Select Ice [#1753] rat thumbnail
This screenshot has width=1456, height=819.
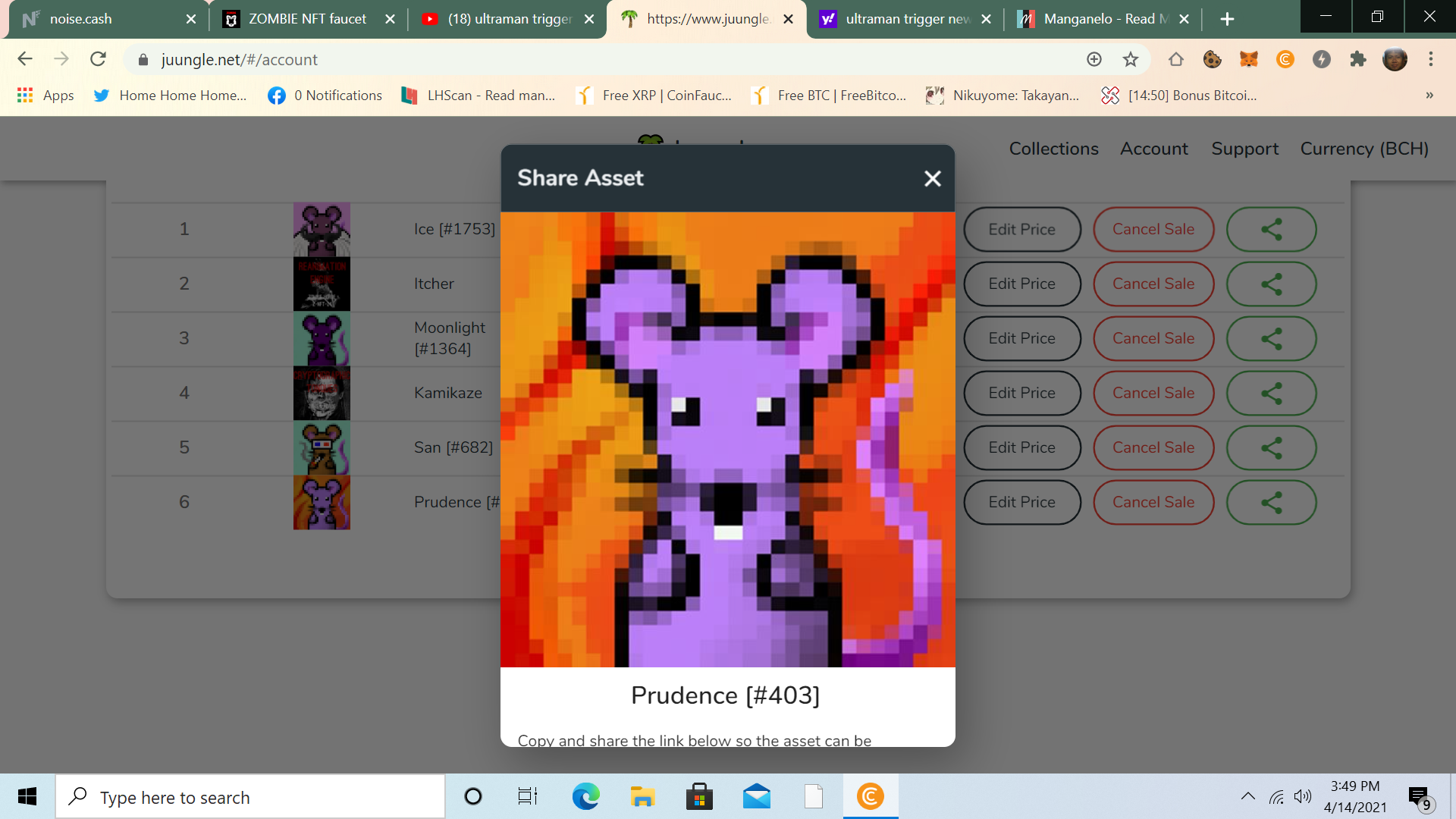point(322,229)
